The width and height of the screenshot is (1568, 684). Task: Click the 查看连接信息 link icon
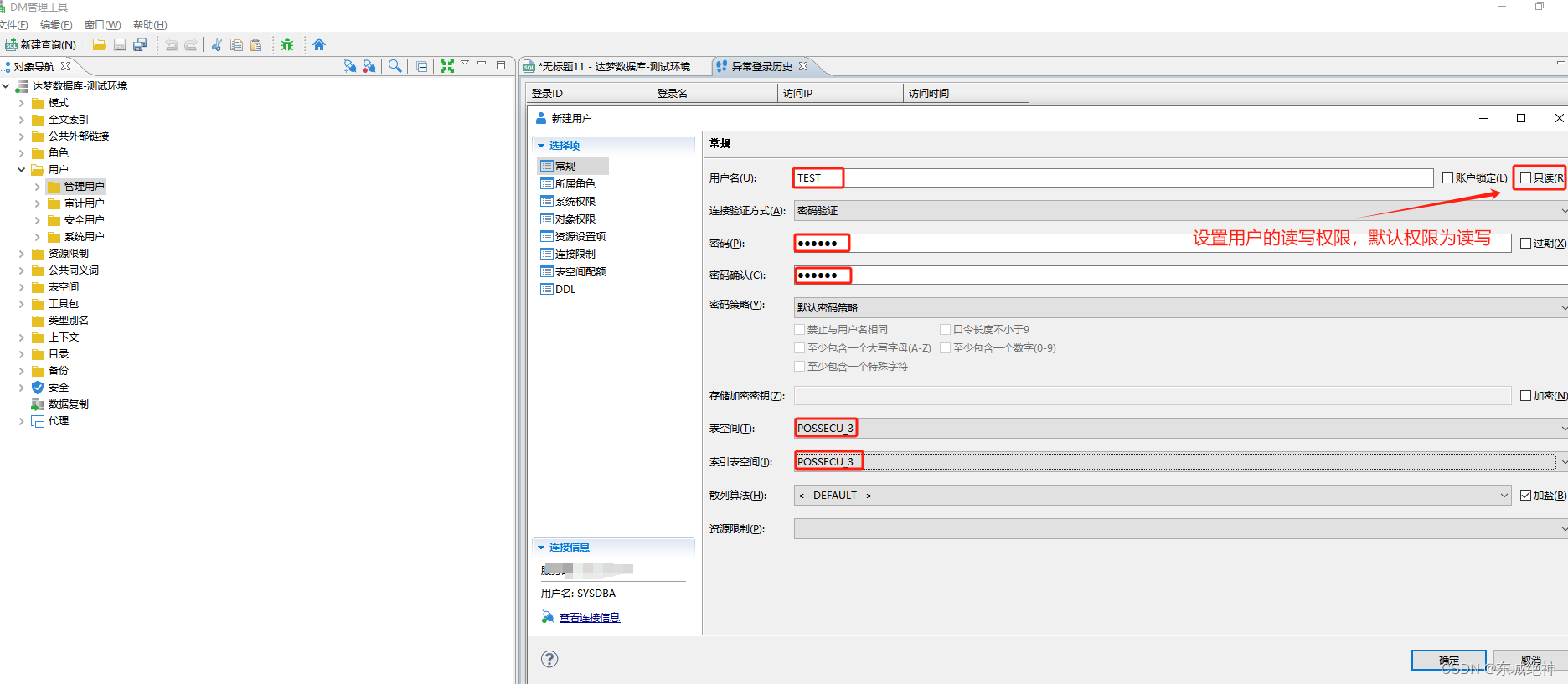click(548, 617)
